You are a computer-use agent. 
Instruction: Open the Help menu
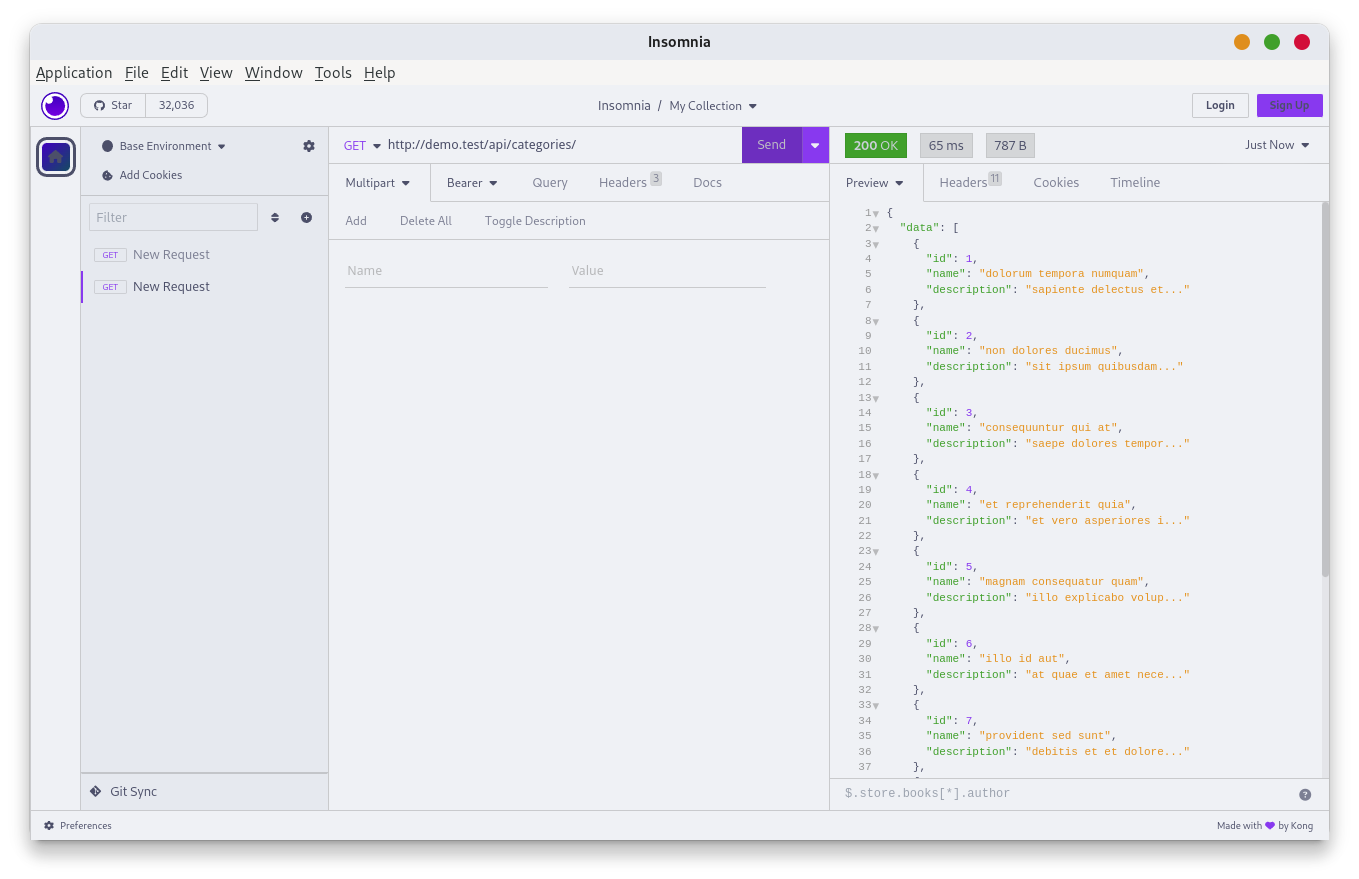pyautogui.click(x=380, y=73)
